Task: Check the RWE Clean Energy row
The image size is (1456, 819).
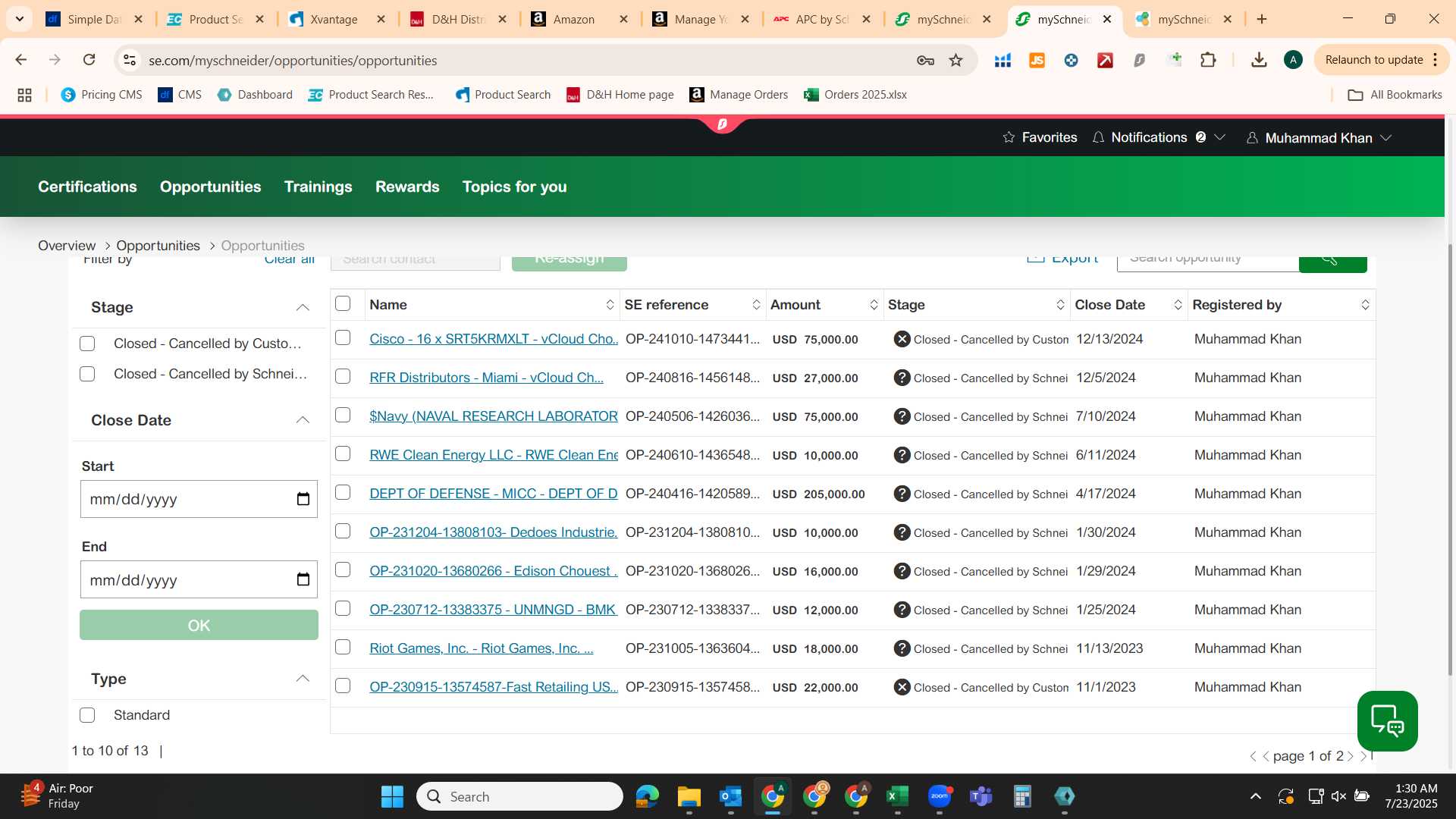Action: (343, 453)
